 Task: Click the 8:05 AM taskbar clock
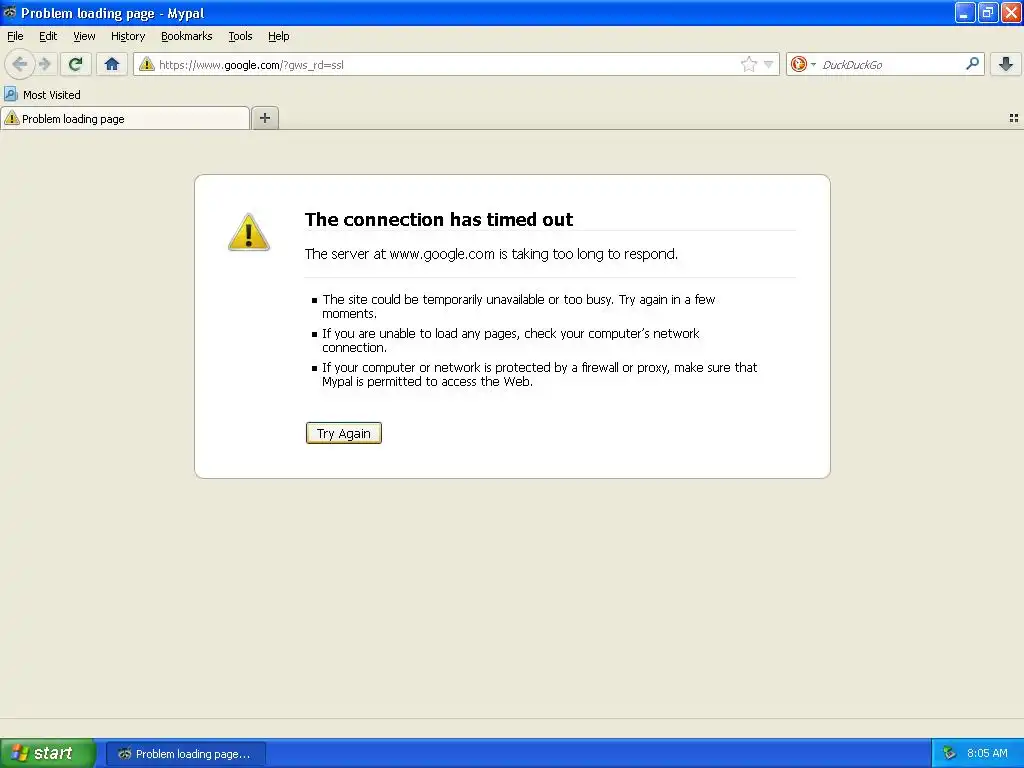point(987,753)
